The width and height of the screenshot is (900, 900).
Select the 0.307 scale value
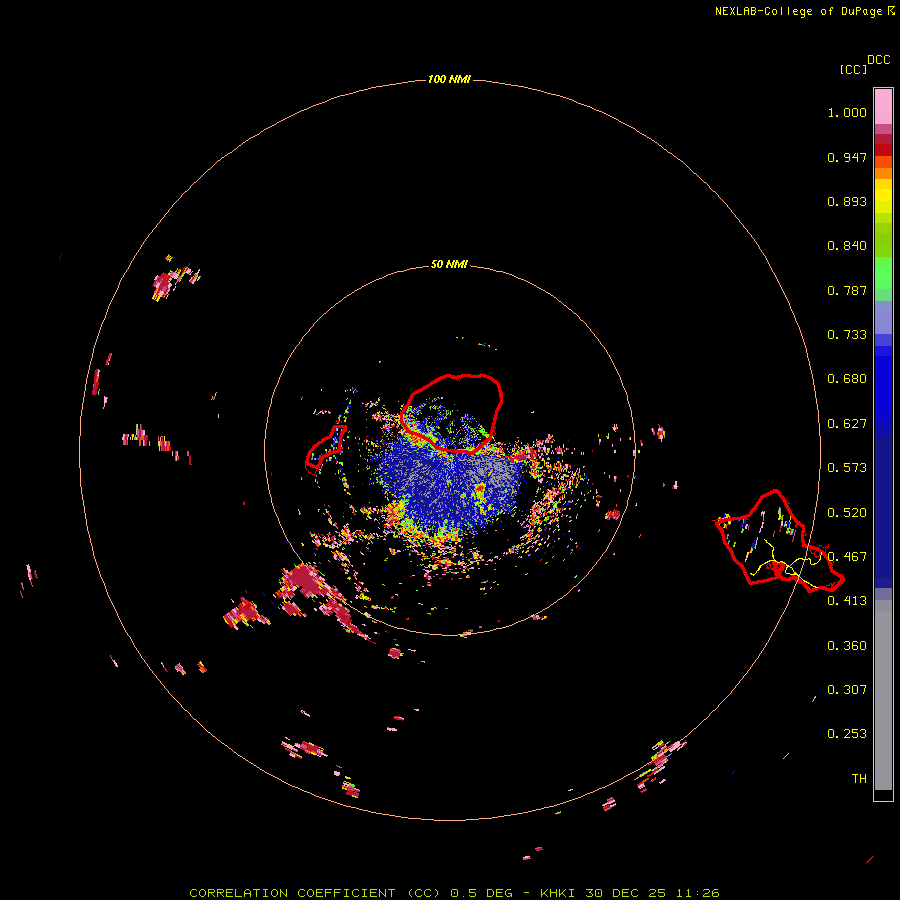pos(847,689)
